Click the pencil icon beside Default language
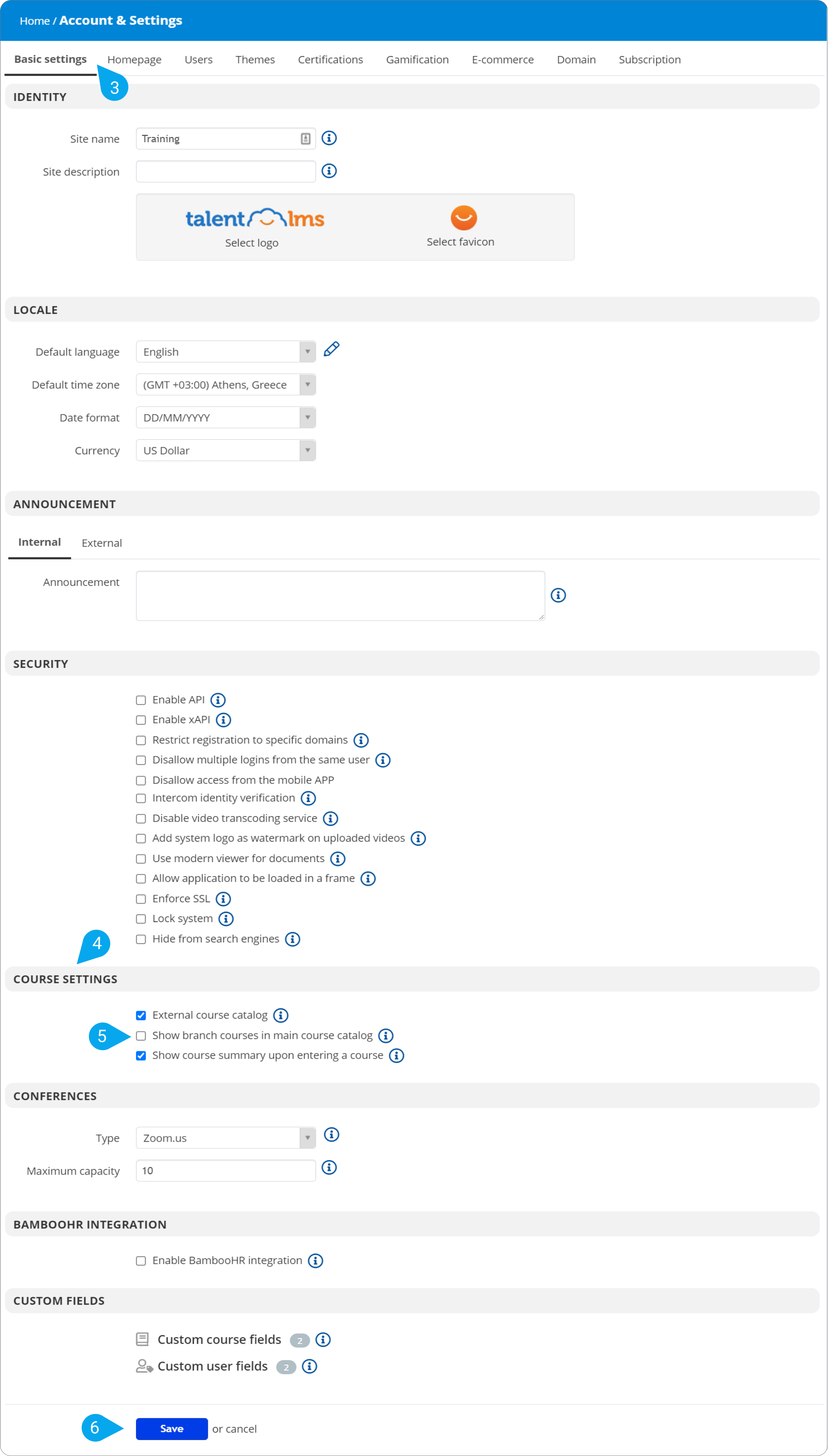The width and height of the screenshot is (828, 1456). [332, 349]
